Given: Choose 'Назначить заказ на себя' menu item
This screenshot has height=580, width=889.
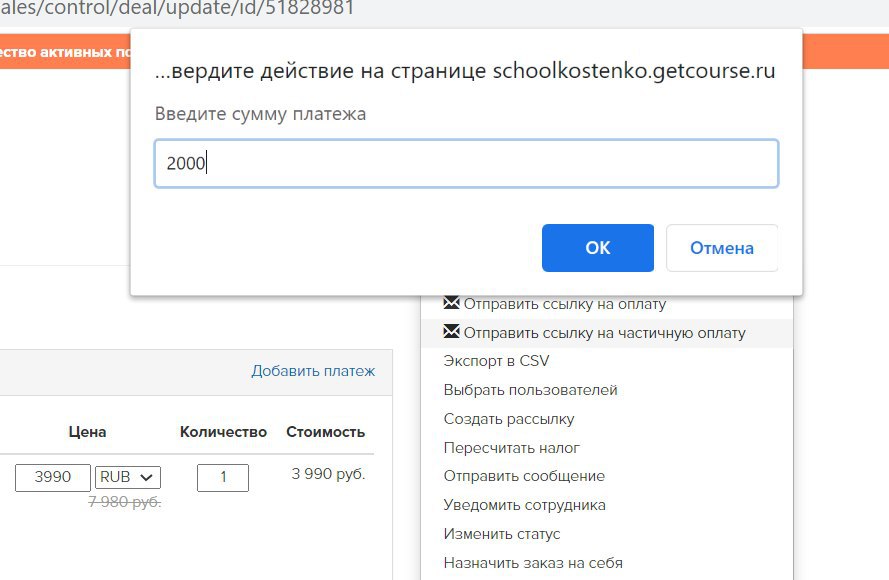Looking at the screenshot, I should click(x=533, y=563).
